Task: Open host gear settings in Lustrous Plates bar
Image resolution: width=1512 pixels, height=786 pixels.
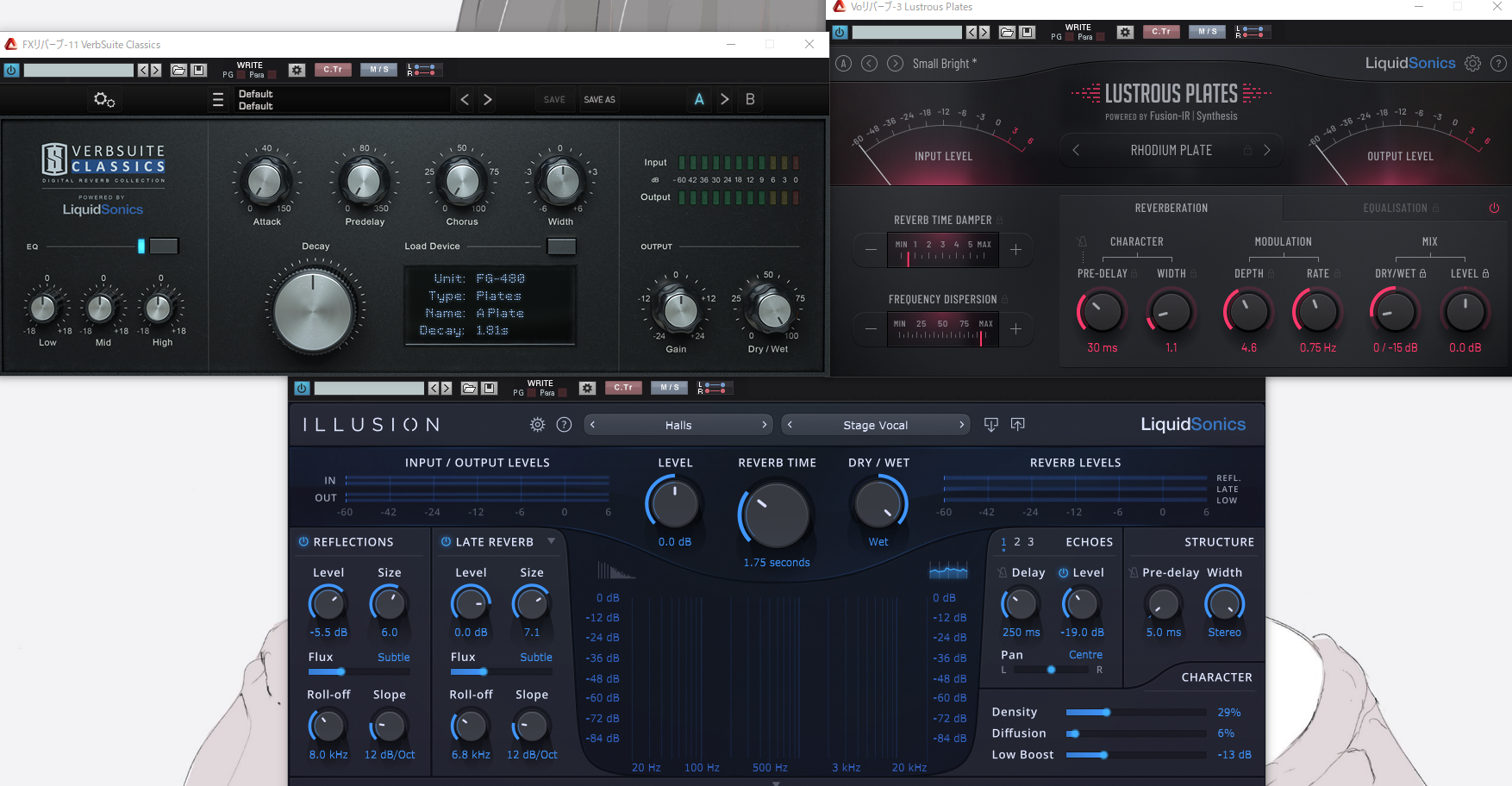Action: coord(1125,32)
